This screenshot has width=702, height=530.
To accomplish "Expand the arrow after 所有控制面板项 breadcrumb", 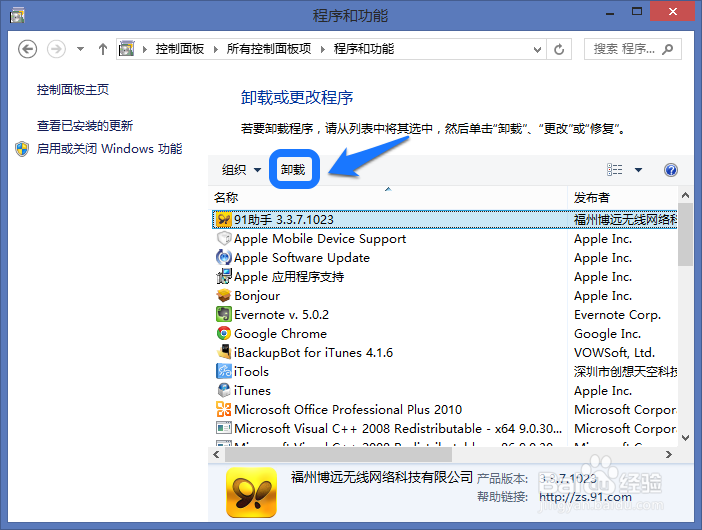I will pyautogui.click(x=323, y=49).
